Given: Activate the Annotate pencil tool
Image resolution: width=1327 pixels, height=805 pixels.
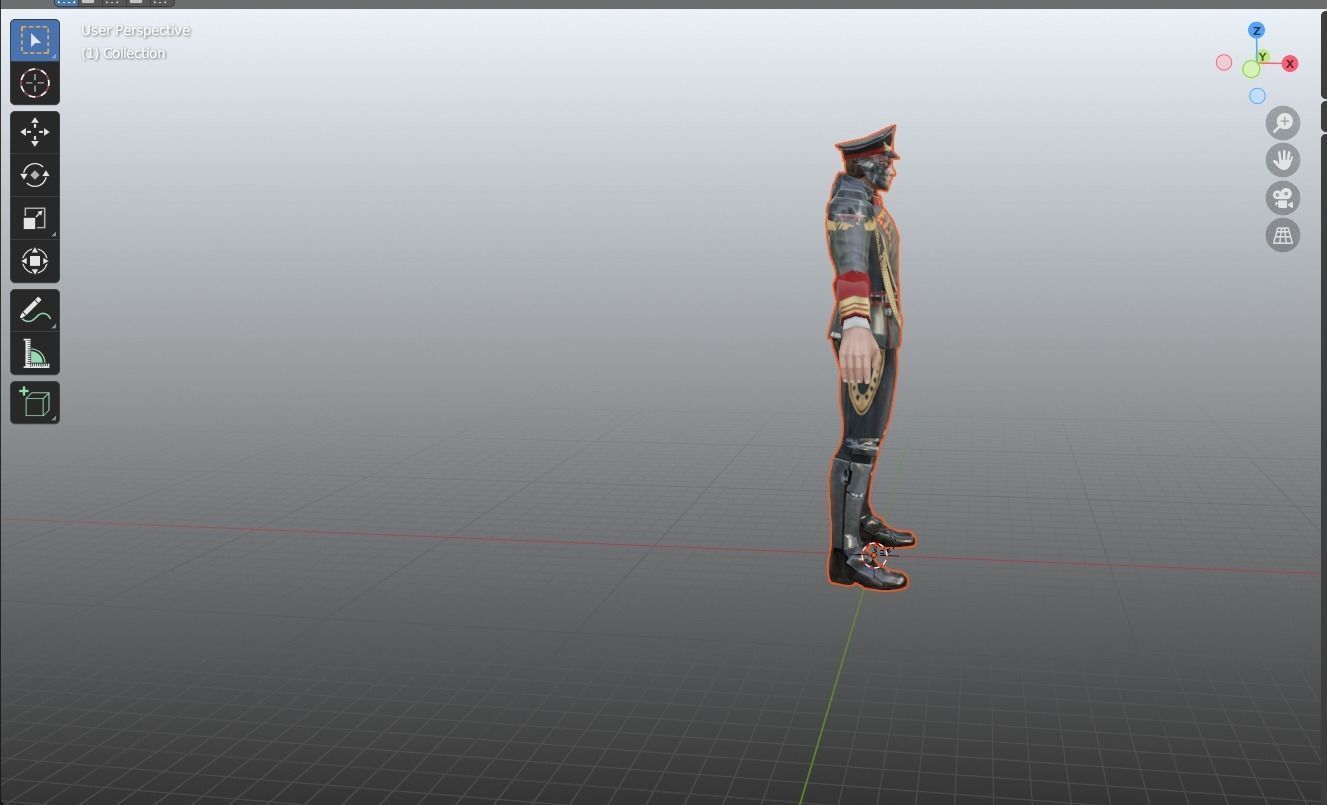Looking at the screenshot, I should 35,310.
